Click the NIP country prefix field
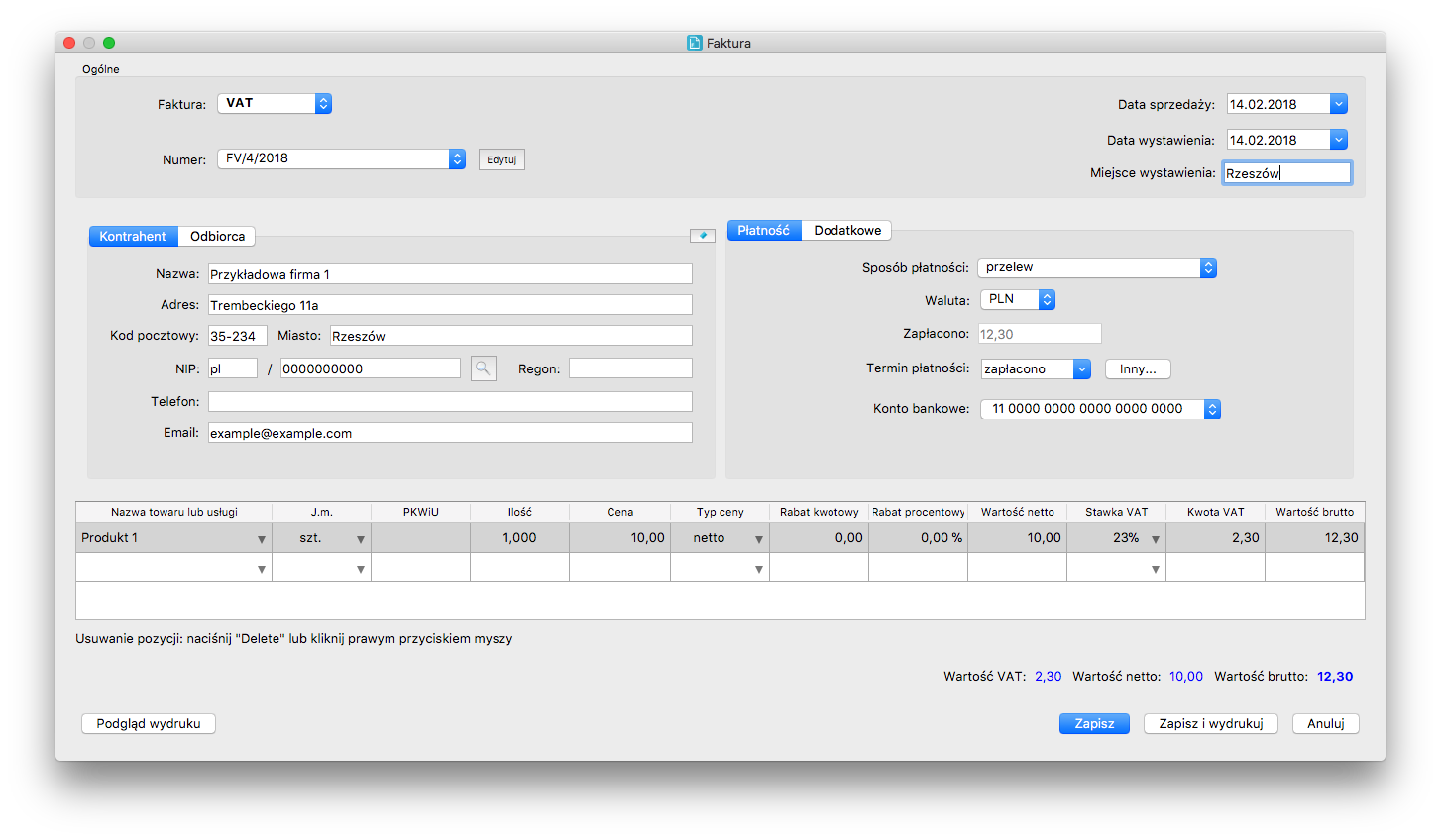 coord(233,368)
